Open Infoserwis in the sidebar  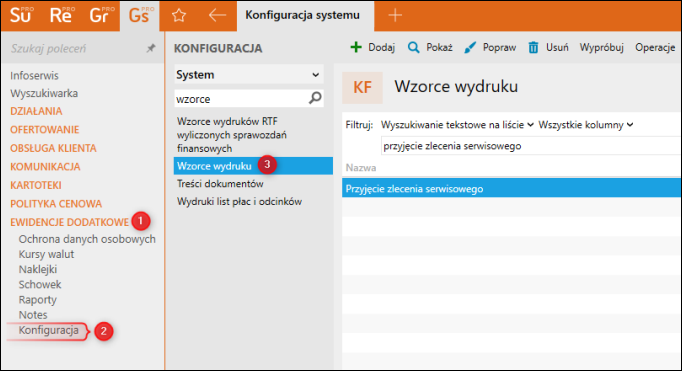point(34,75)
